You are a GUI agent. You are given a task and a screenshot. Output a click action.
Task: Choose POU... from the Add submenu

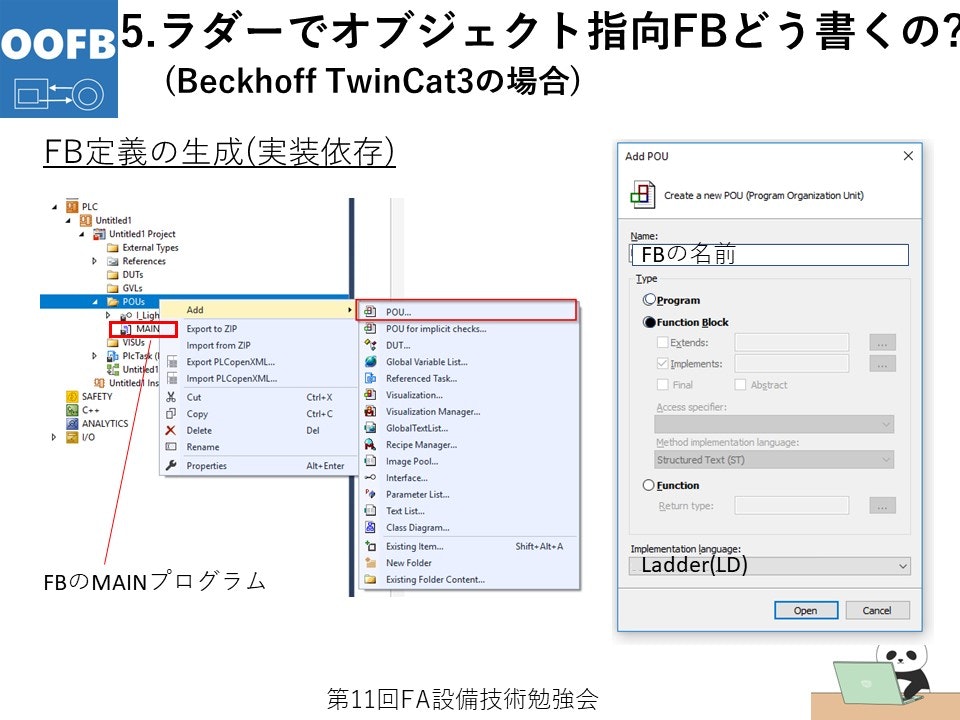point(468,311)
